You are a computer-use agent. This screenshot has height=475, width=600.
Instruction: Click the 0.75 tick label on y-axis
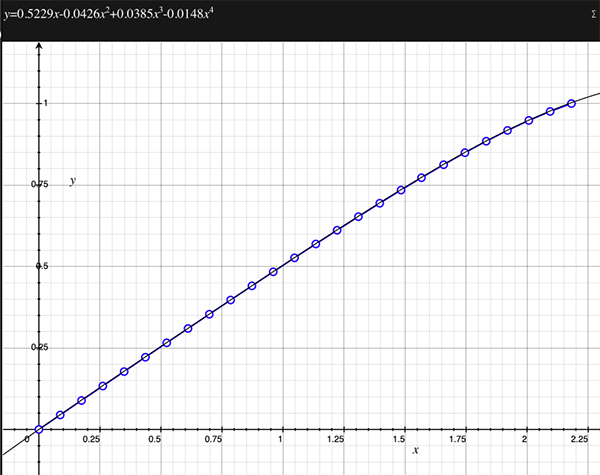[38, 185]
